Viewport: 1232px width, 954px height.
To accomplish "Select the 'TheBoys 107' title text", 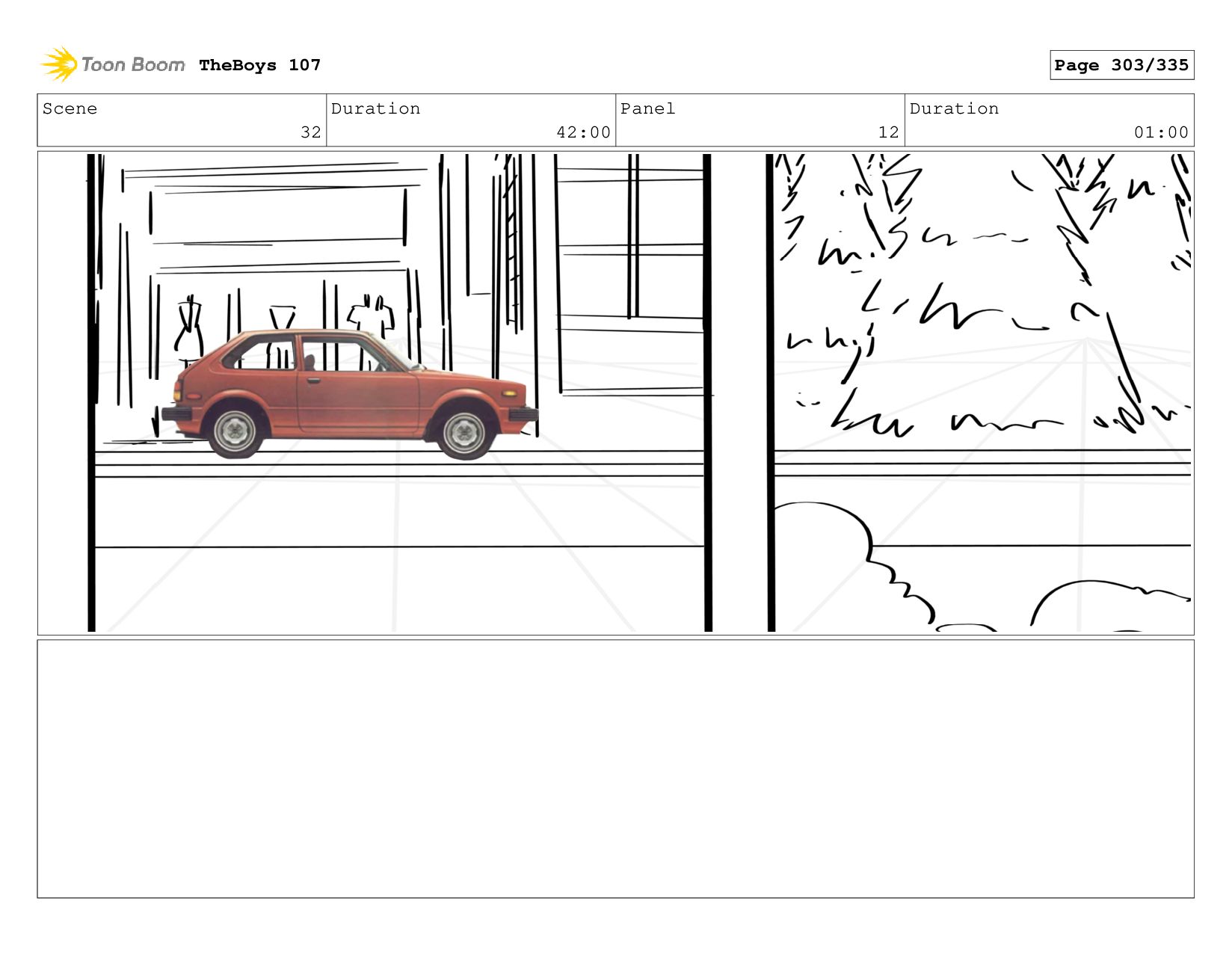I will (259, 65).
